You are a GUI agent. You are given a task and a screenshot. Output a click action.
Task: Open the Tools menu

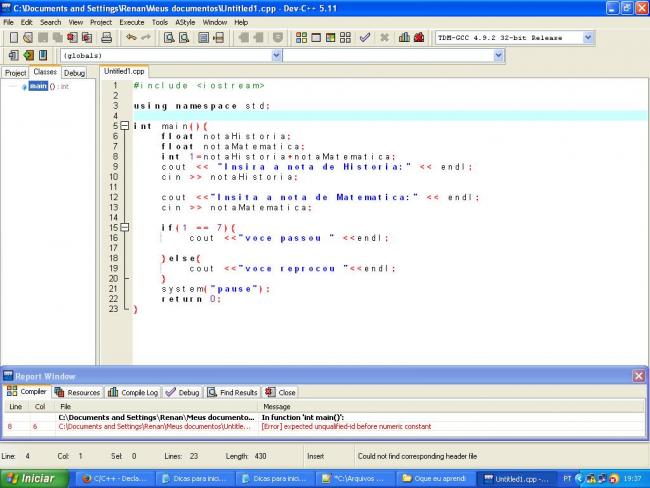click(x=160, y=22)
